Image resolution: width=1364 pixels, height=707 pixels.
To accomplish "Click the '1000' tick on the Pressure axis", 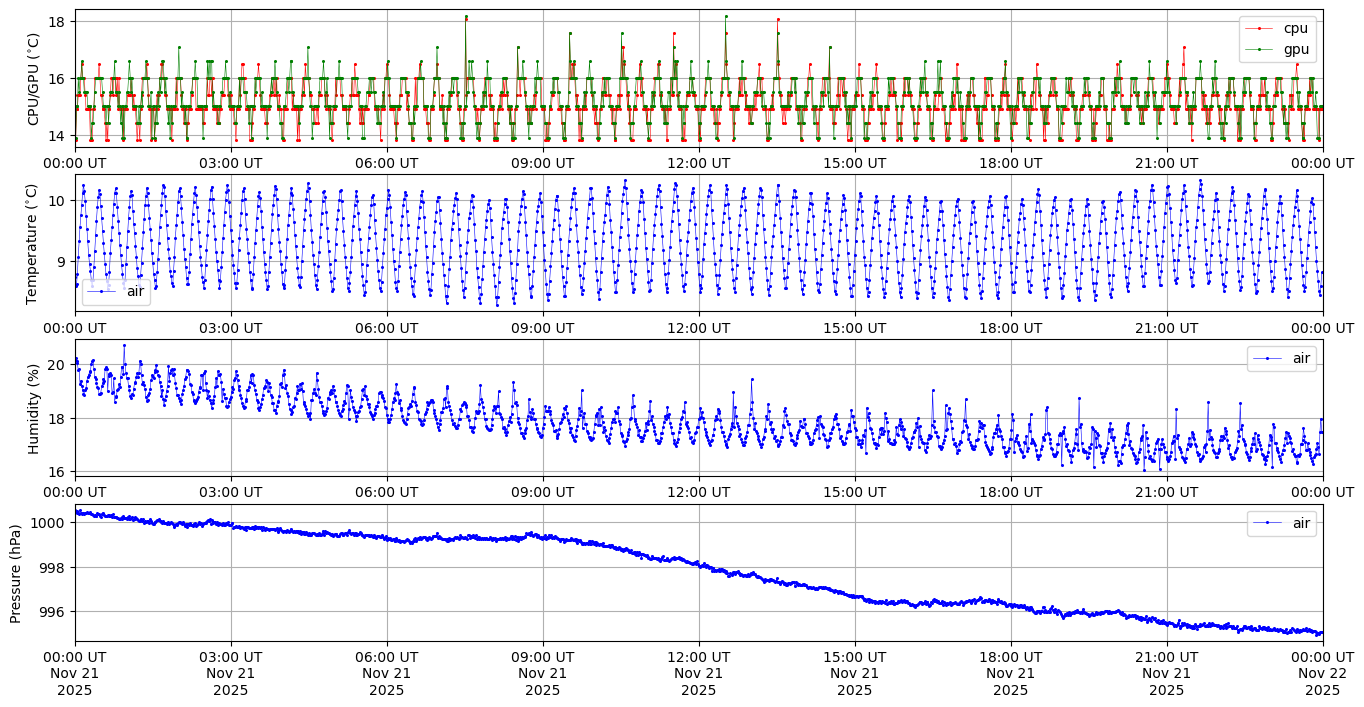I will click(50, 523).
